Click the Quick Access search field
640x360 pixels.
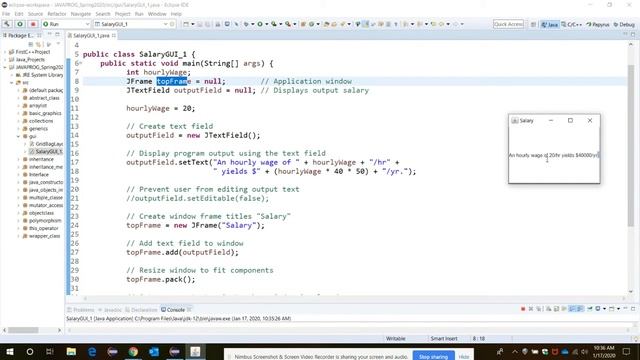coord(508,24)
